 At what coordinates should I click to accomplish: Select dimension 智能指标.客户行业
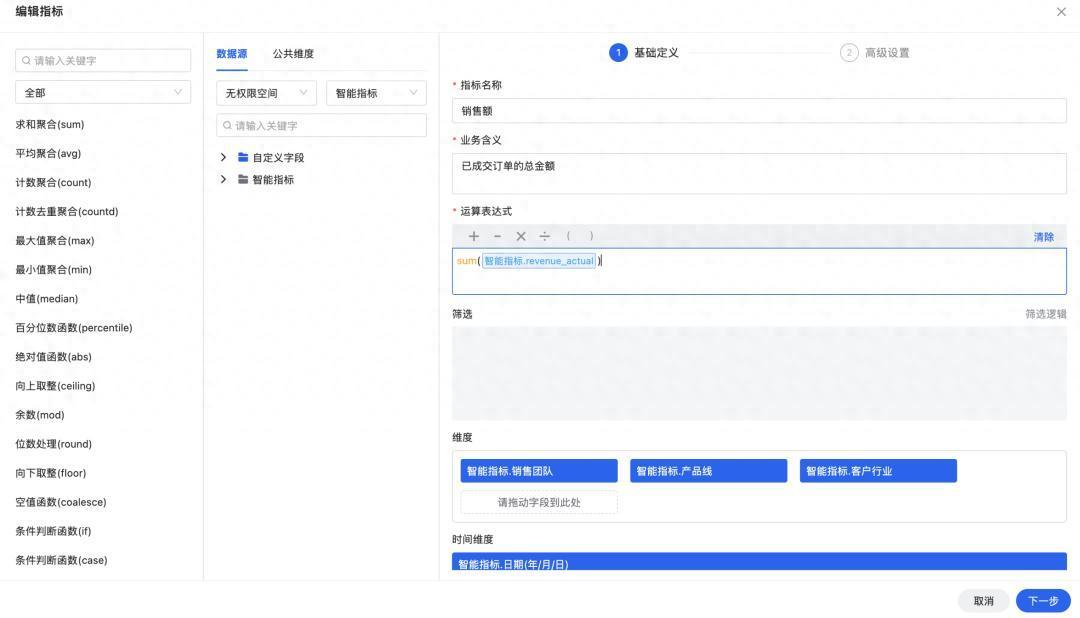point(878,471)
